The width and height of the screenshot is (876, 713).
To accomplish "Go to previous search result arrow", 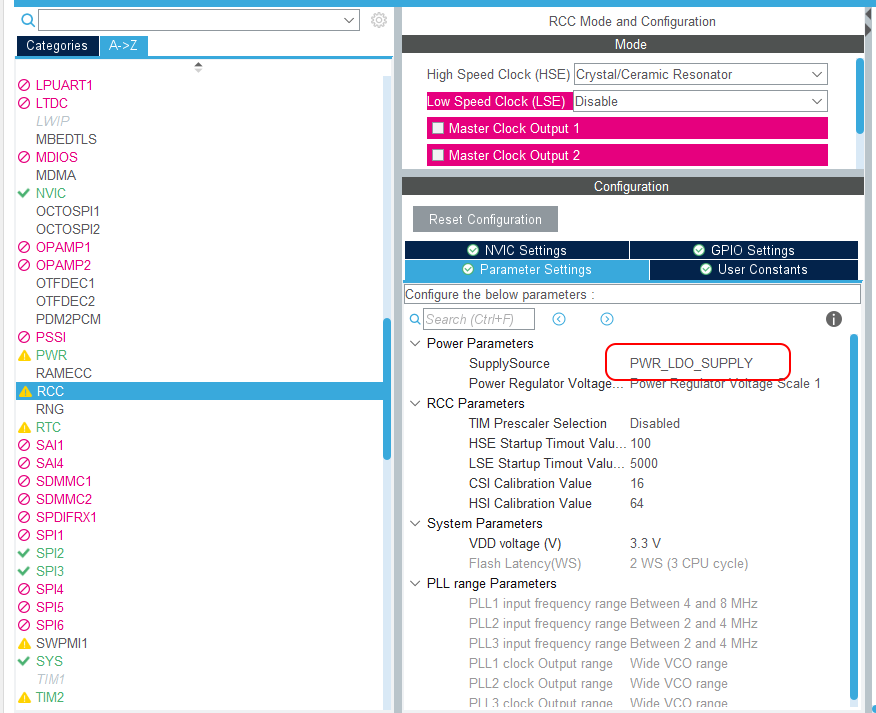I will tap(559, 319).
